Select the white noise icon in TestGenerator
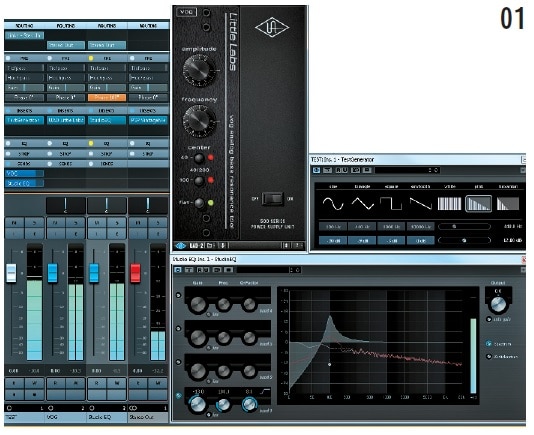Screen dimensions: 534x435 tap(449, 203)
